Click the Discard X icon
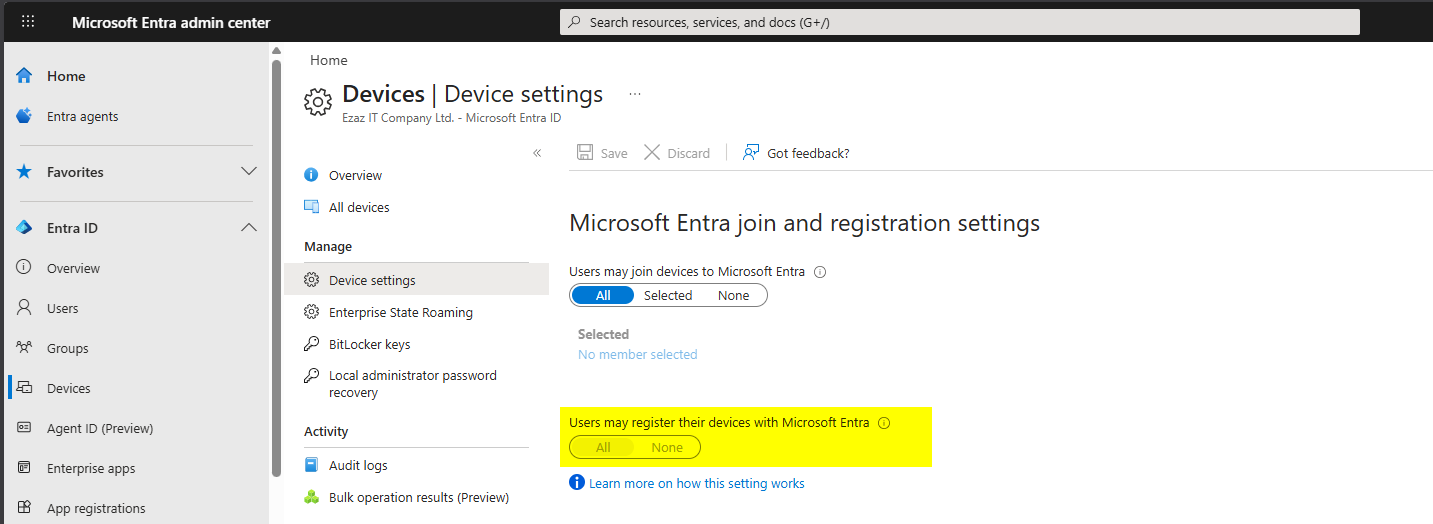Viewport: 1433px width, 524px height. click(x=652, y=152)
